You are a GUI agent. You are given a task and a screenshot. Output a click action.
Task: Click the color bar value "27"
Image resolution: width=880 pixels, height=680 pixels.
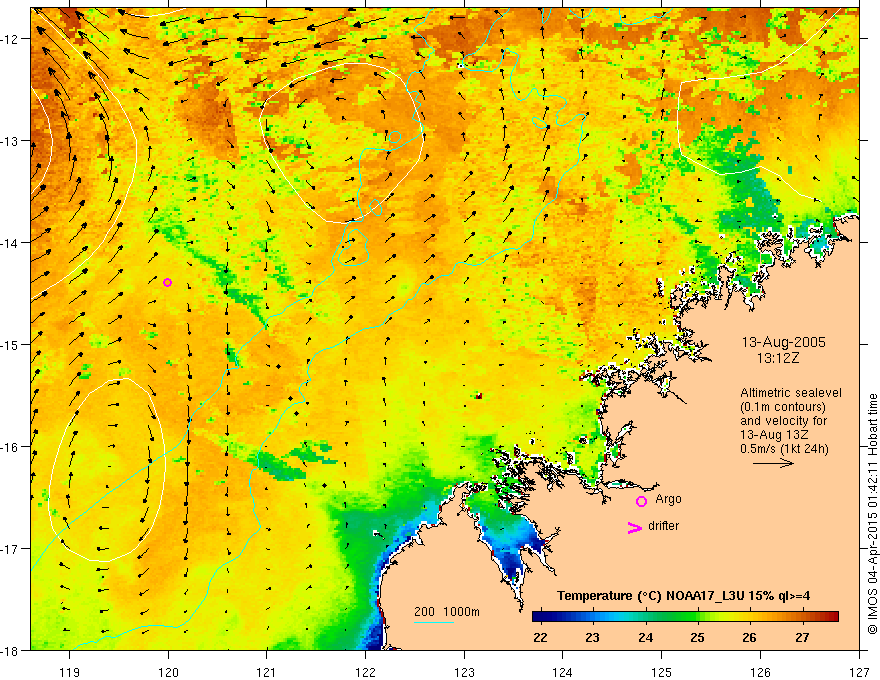coord(802,638)
